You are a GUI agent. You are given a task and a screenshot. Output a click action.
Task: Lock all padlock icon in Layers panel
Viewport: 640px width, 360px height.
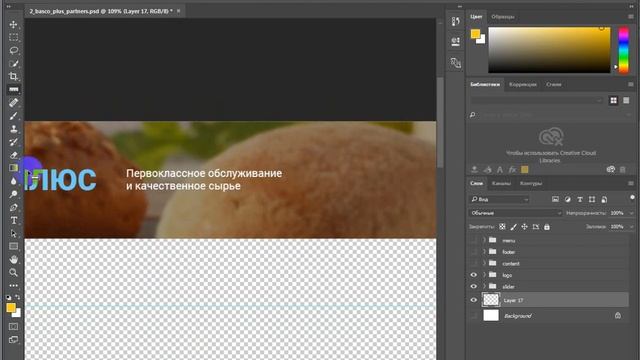point(547,227)
